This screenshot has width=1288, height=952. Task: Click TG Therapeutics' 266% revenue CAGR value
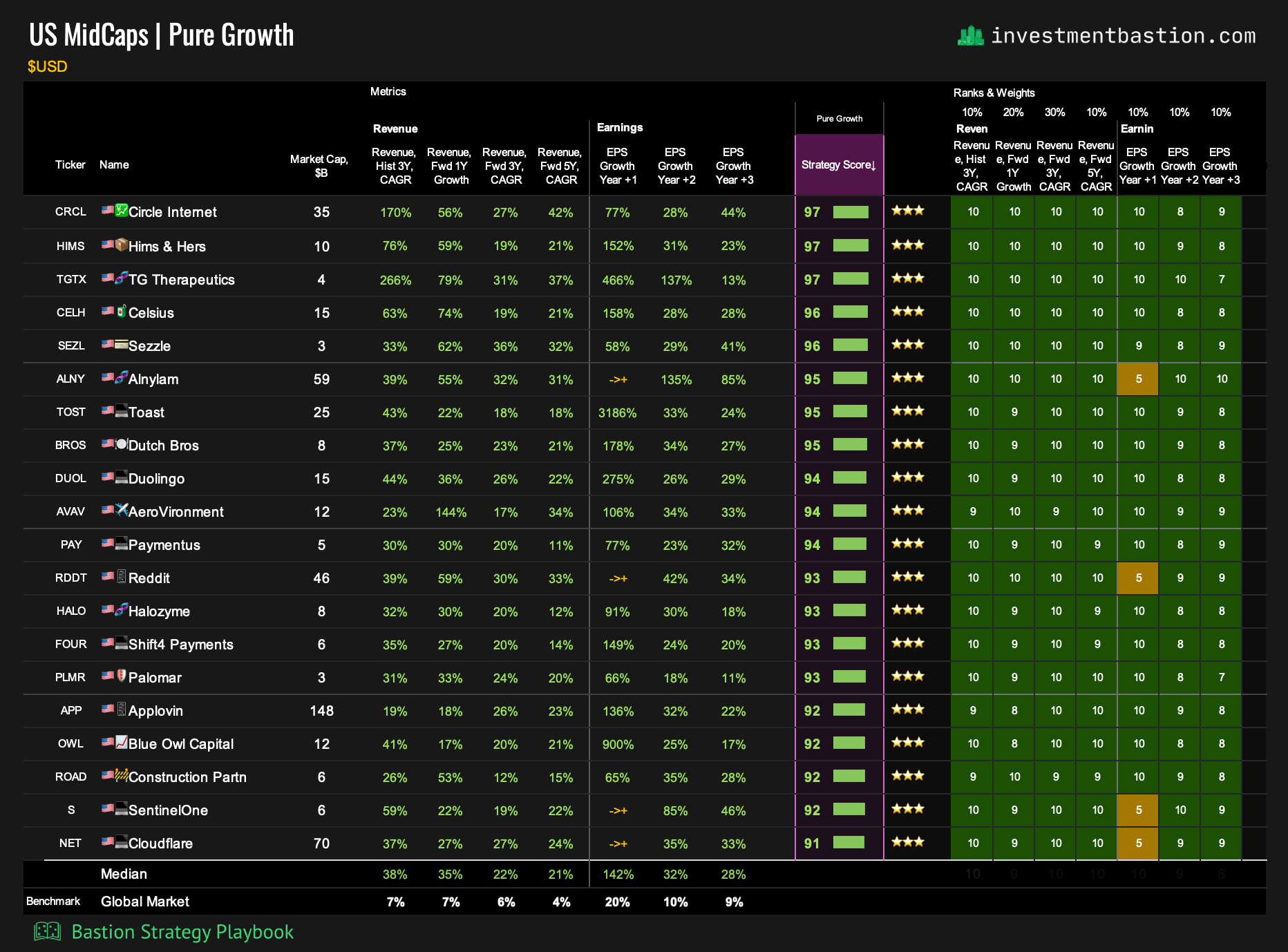click(x=395, y=280)
